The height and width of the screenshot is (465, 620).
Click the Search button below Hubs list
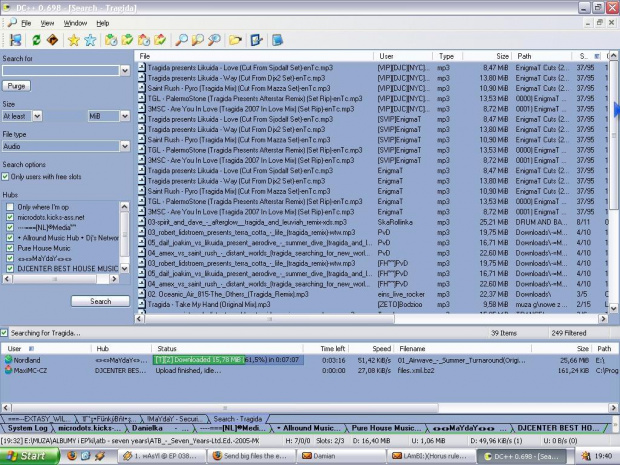pos(101,300)
